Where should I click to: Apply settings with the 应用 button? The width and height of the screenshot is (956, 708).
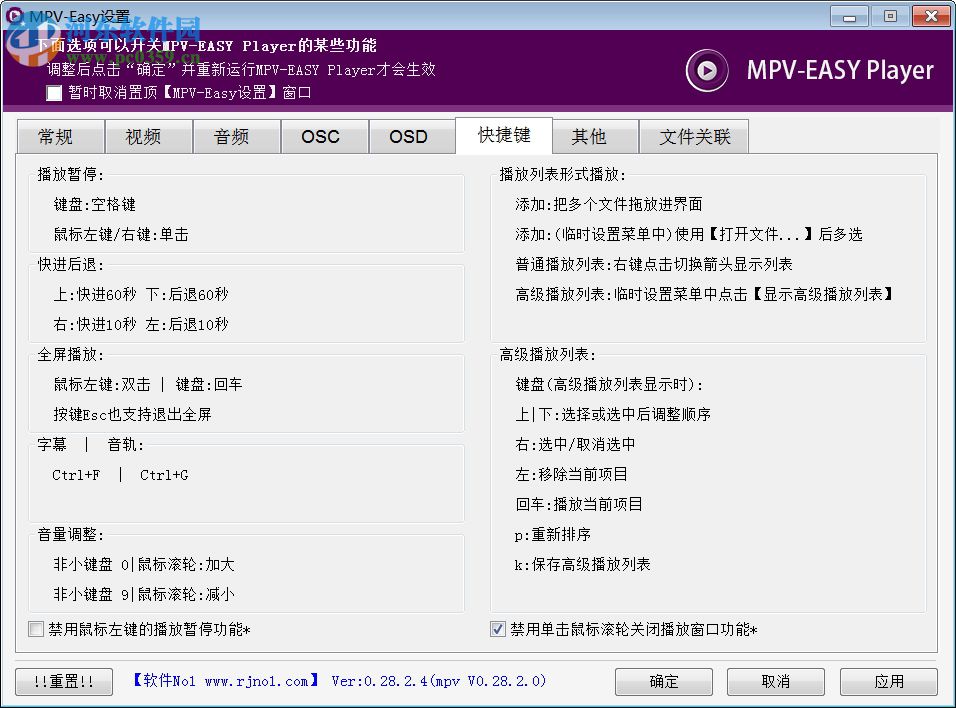click(888, 682)
